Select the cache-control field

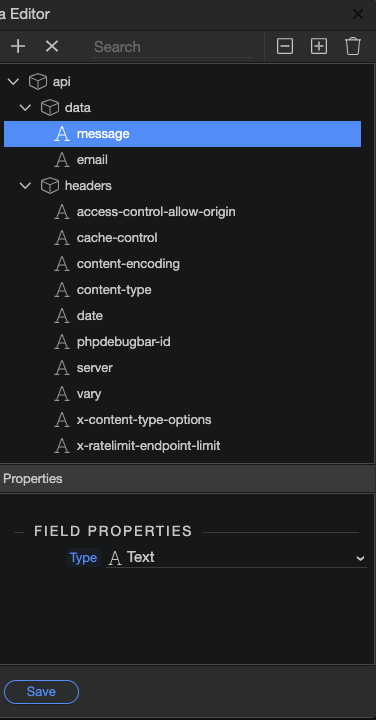point(182,238)
